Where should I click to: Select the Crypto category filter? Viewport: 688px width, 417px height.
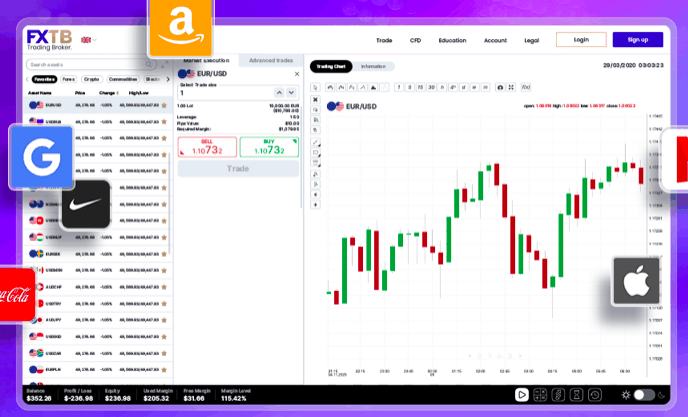(91, 79)
